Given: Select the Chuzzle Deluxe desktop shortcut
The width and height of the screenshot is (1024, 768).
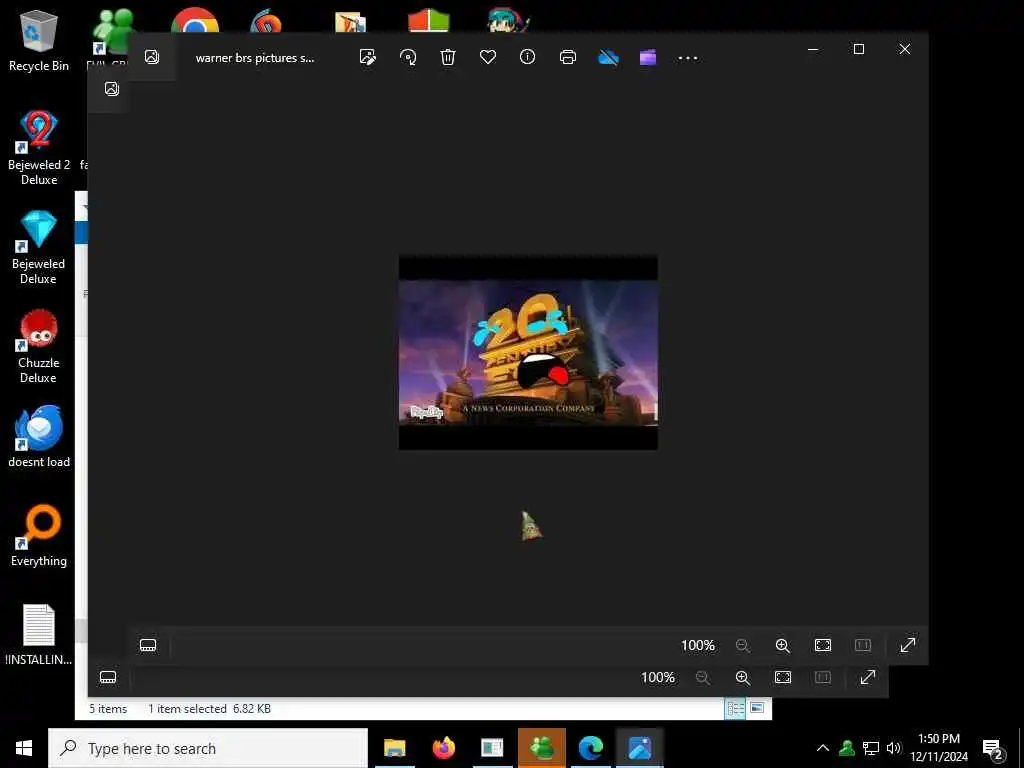Looking at the screenshot, I should (39, 346).
